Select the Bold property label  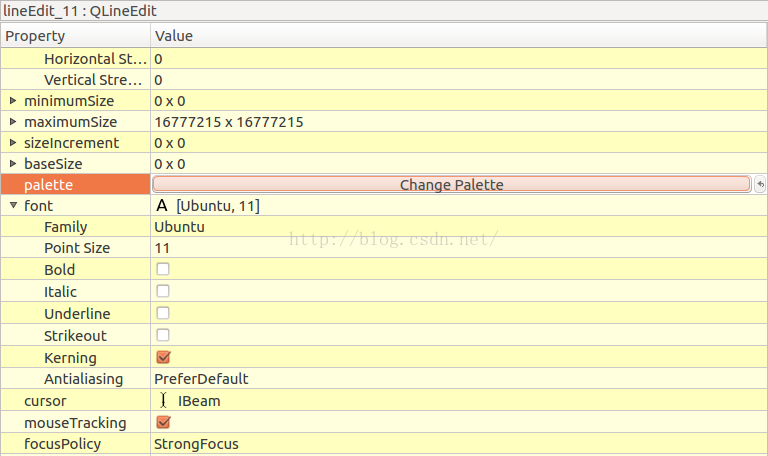[59, 269]
